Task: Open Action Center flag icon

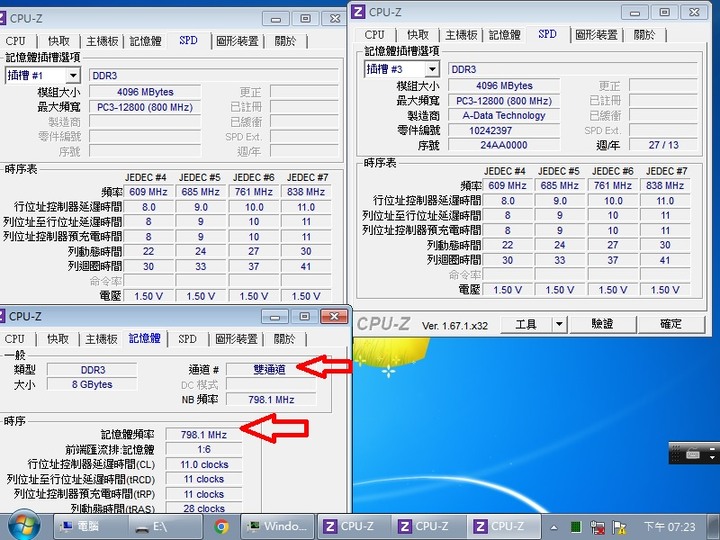Action: pos(619,527)
